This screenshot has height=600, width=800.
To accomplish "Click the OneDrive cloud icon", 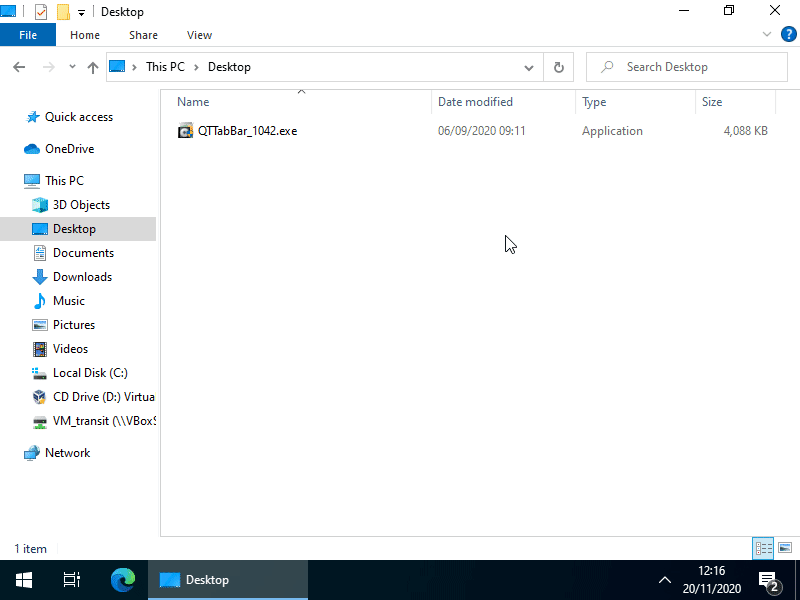I will click(32, 148).
